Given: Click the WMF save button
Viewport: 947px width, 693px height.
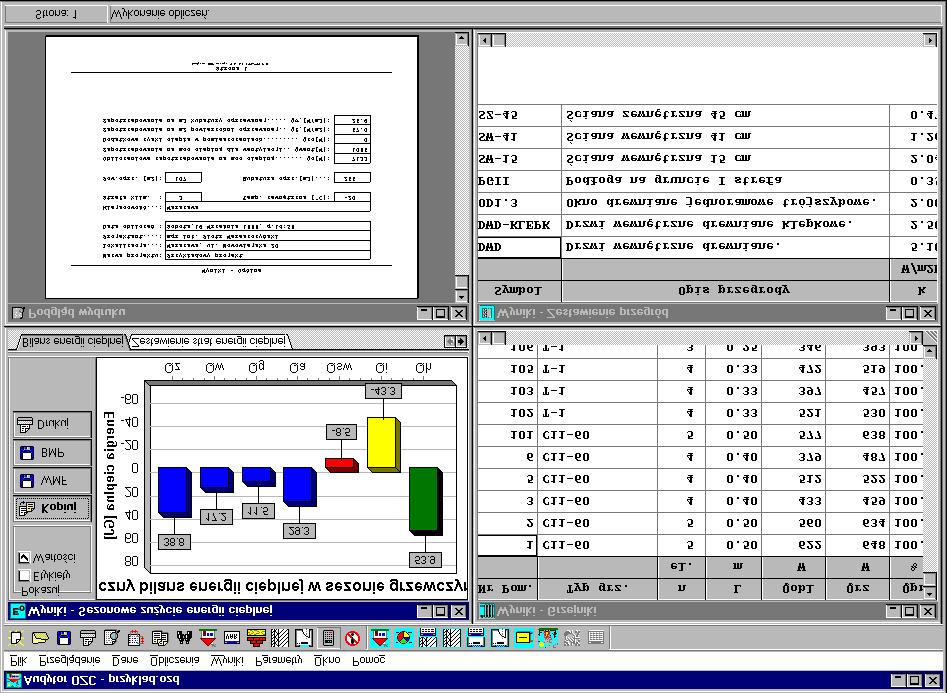Looking at the screenshot, I should [52, 481].
